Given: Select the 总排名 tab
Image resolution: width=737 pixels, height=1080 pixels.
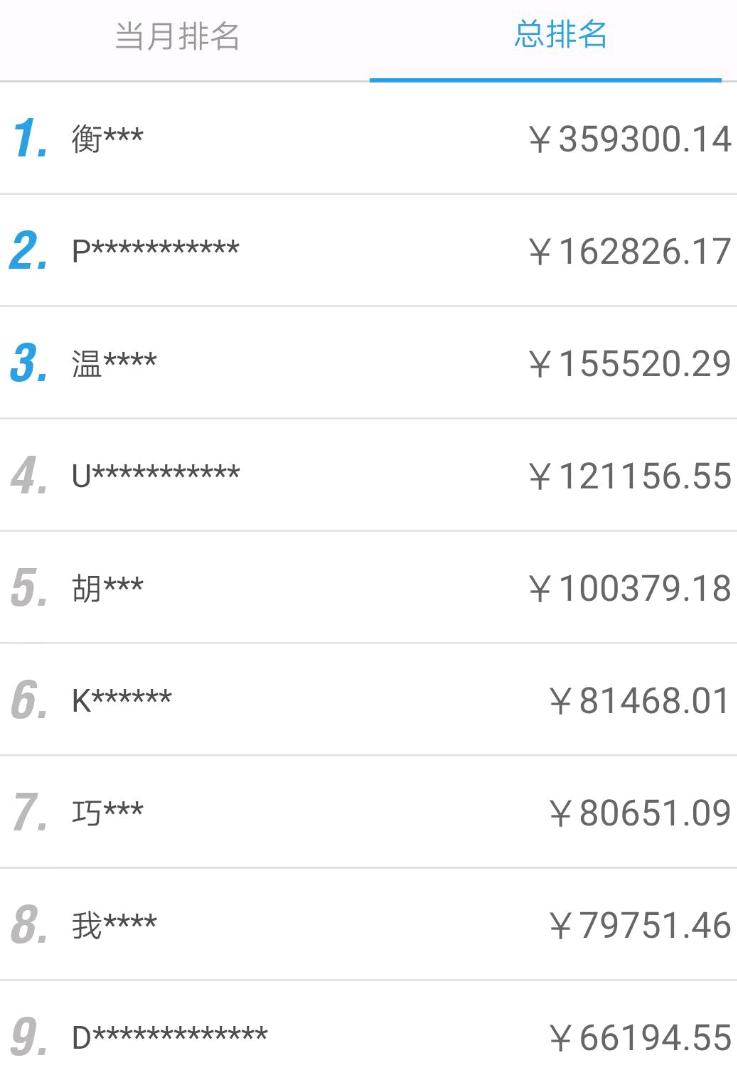Looking at the screenshot, I should (560, 35).
